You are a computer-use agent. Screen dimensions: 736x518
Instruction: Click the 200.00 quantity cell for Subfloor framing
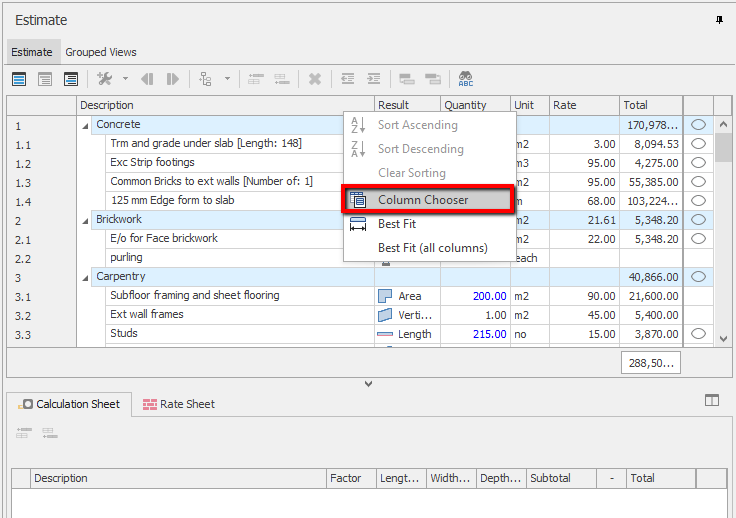click(488, 296)
